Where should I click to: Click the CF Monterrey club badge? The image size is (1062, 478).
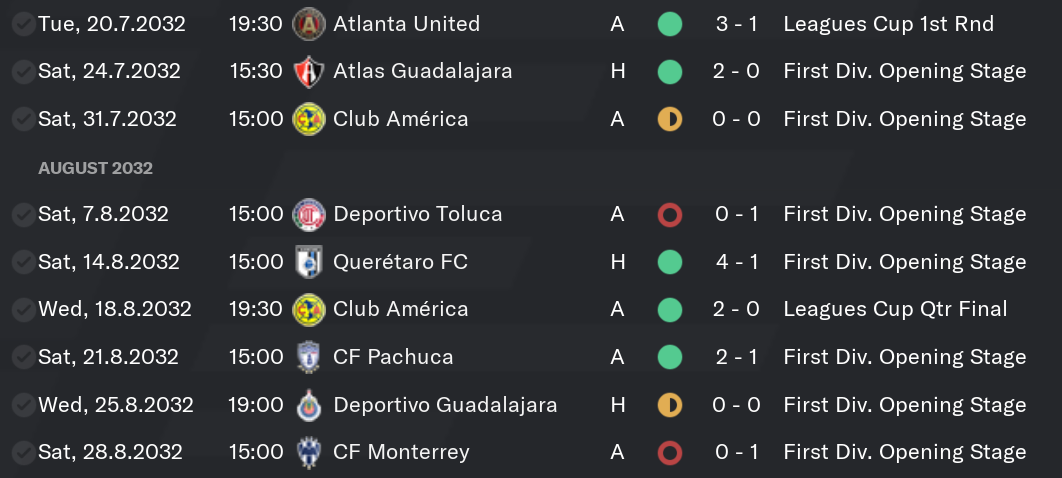[308, 452]
